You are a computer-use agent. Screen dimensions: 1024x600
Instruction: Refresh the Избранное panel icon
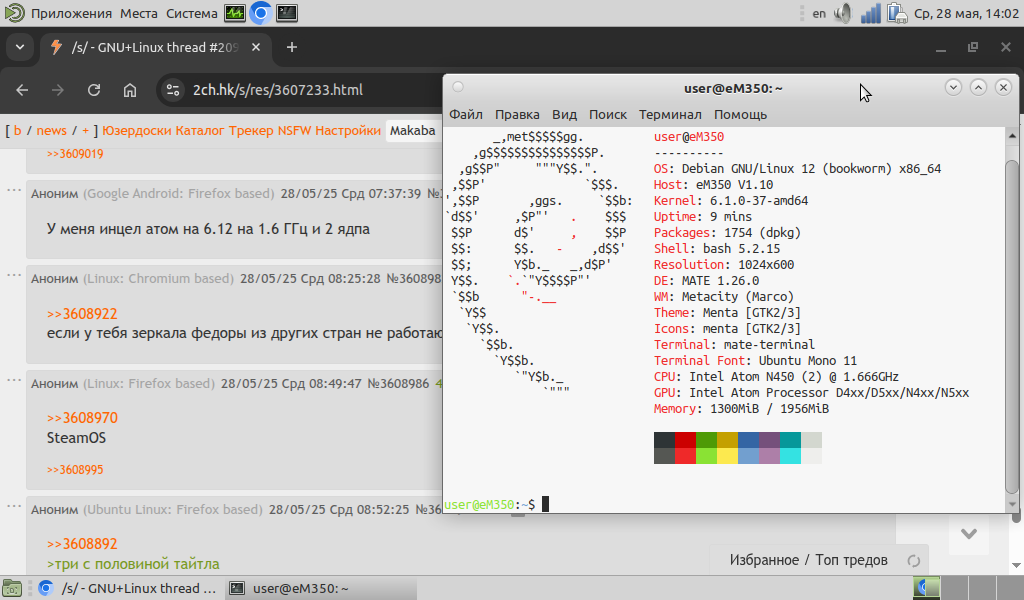pos(914,561)
